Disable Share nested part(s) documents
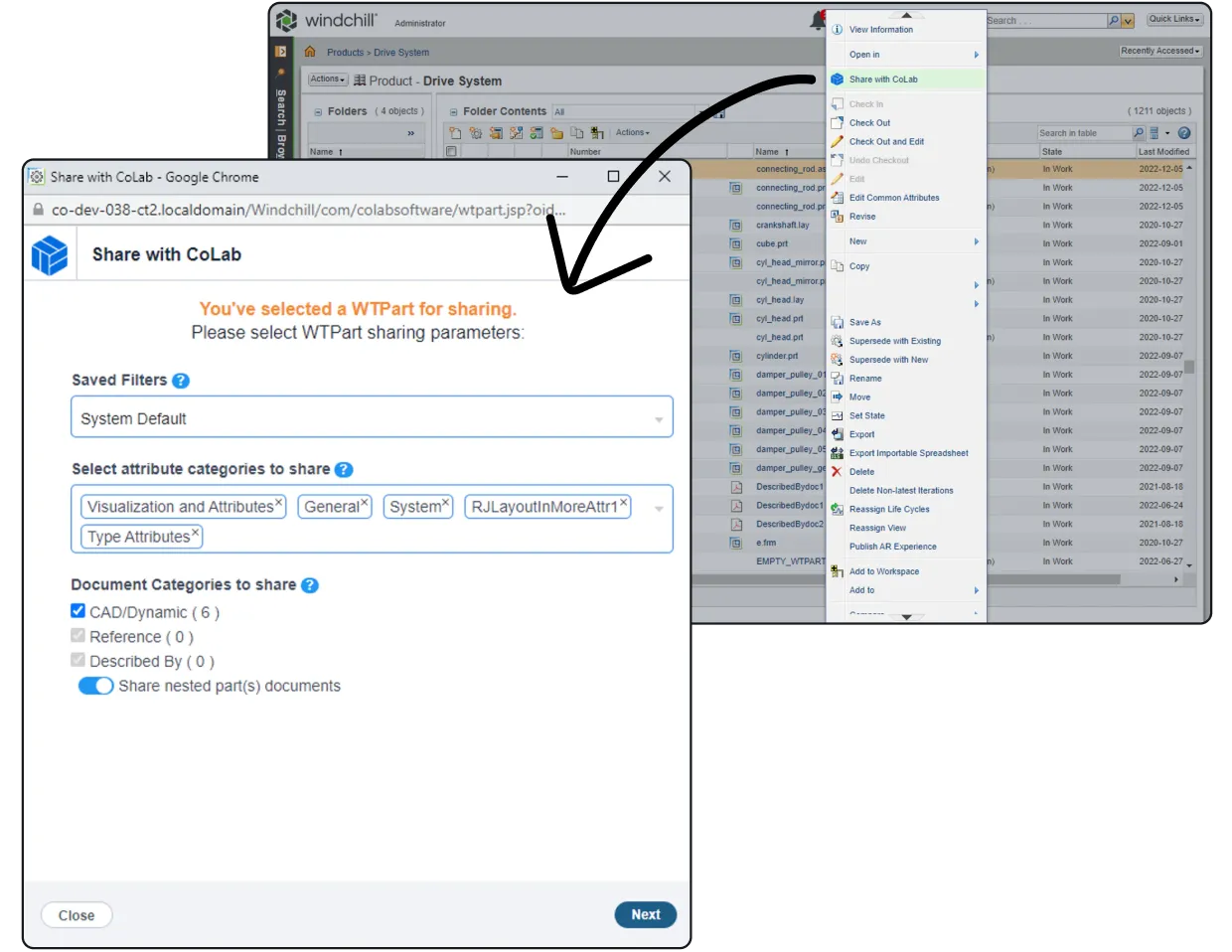This screenshot has width=1232, height=952. 95,685
